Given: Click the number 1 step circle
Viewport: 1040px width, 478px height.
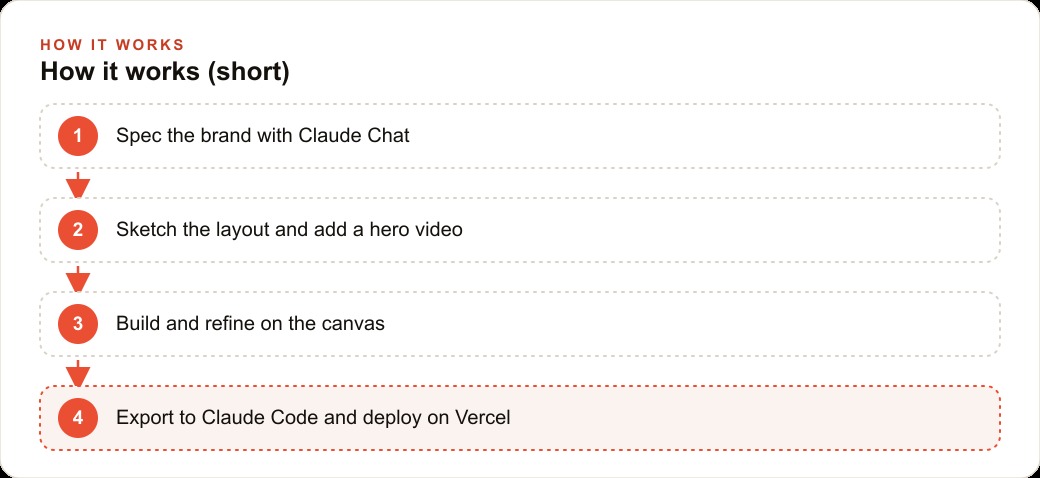Looking at the screenshot, I should (x=78, y=136).
